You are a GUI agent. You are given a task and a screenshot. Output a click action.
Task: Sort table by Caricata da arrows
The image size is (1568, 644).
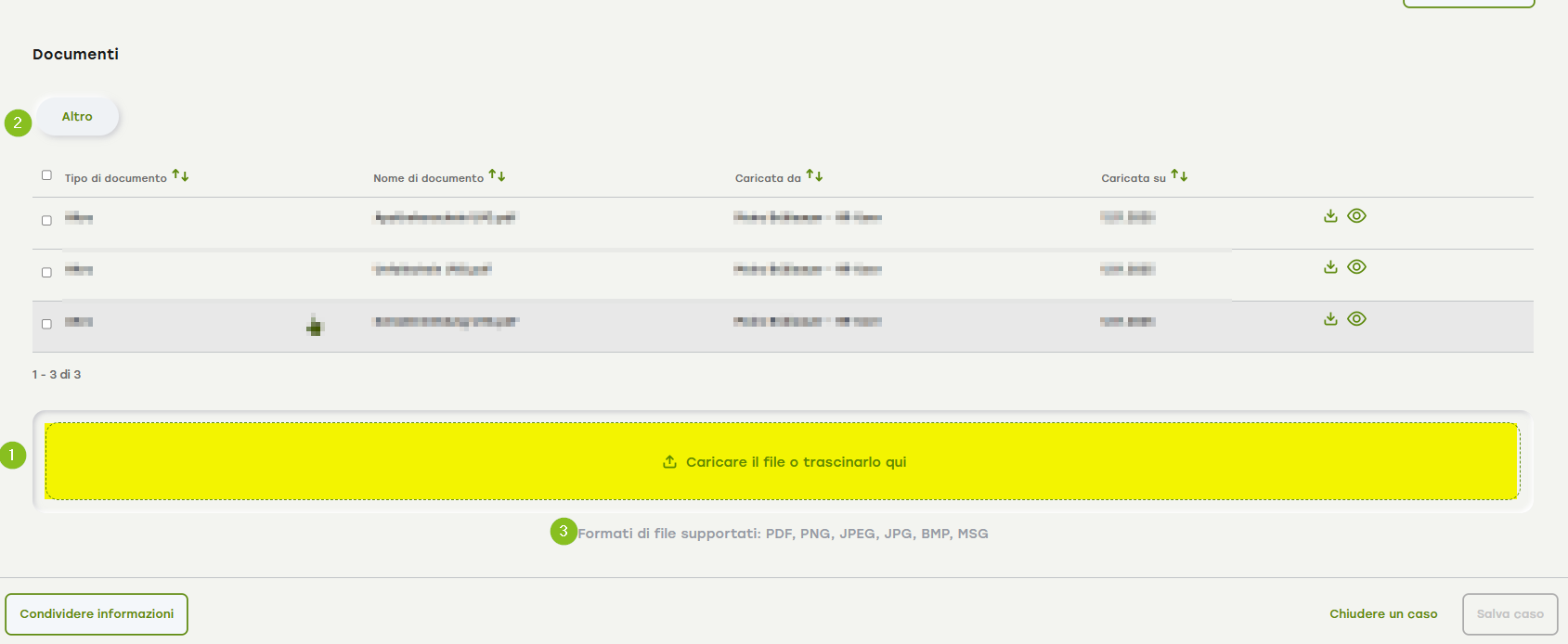pos(814,176)
